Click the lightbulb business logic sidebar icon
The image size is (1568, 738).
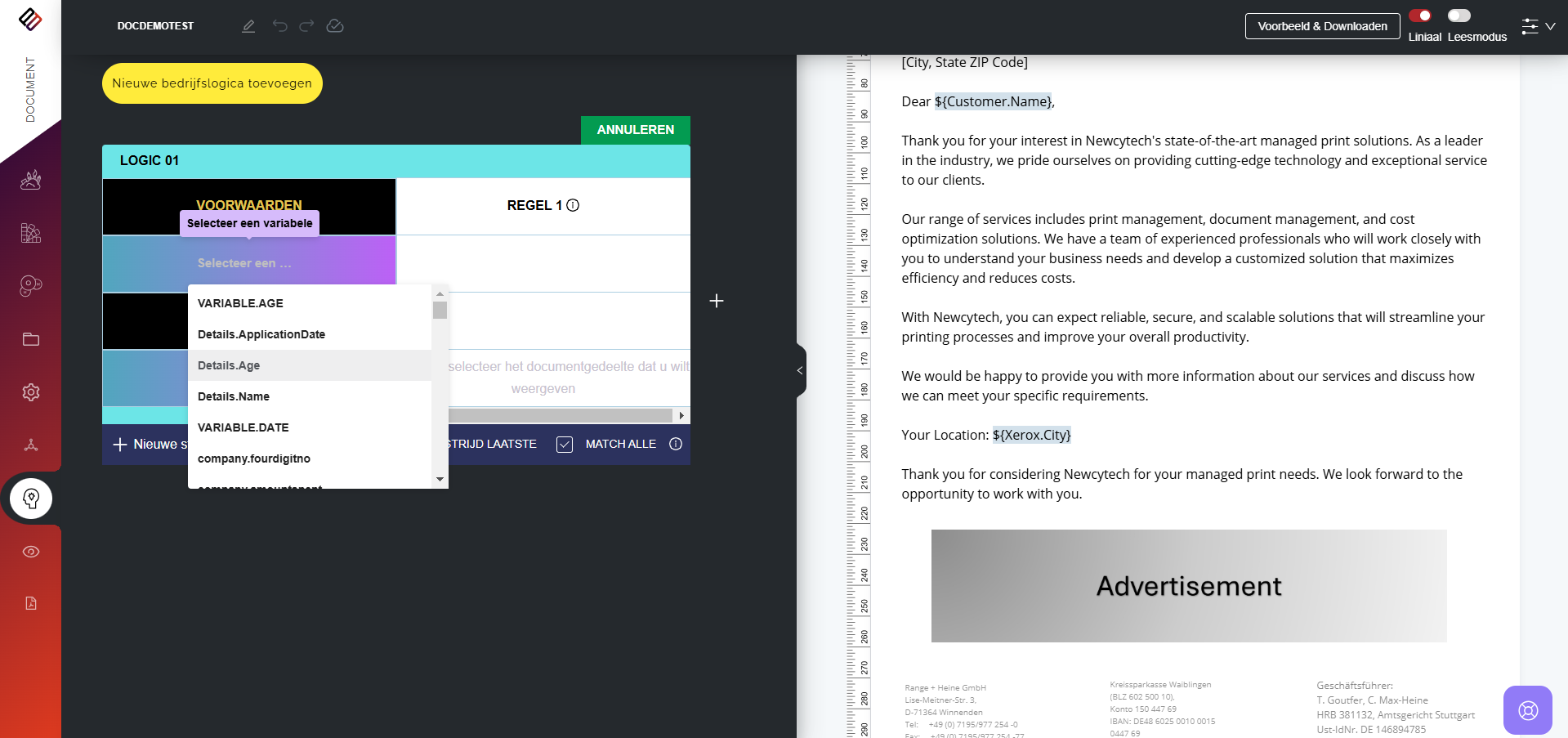tap(31, 499)
